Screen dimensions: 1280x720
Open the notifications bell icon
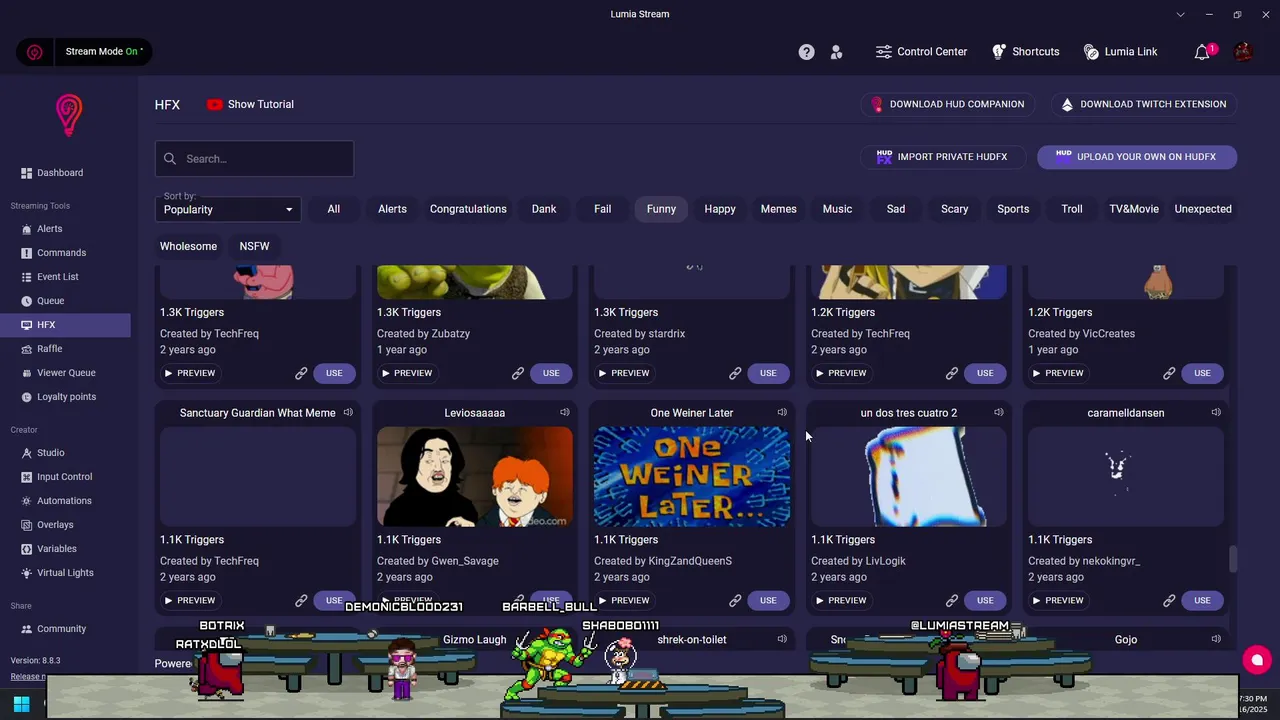coord(1202,52)
